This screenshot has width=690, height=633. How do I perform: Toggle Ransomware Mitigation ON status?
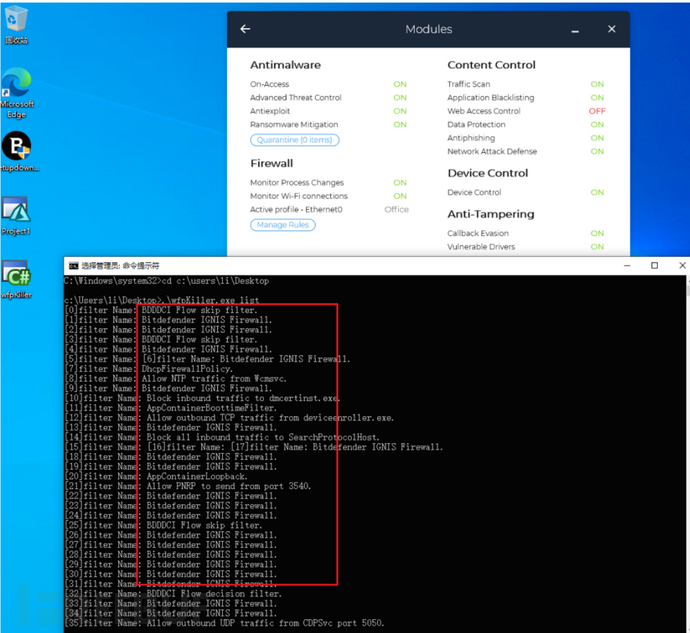400,125
